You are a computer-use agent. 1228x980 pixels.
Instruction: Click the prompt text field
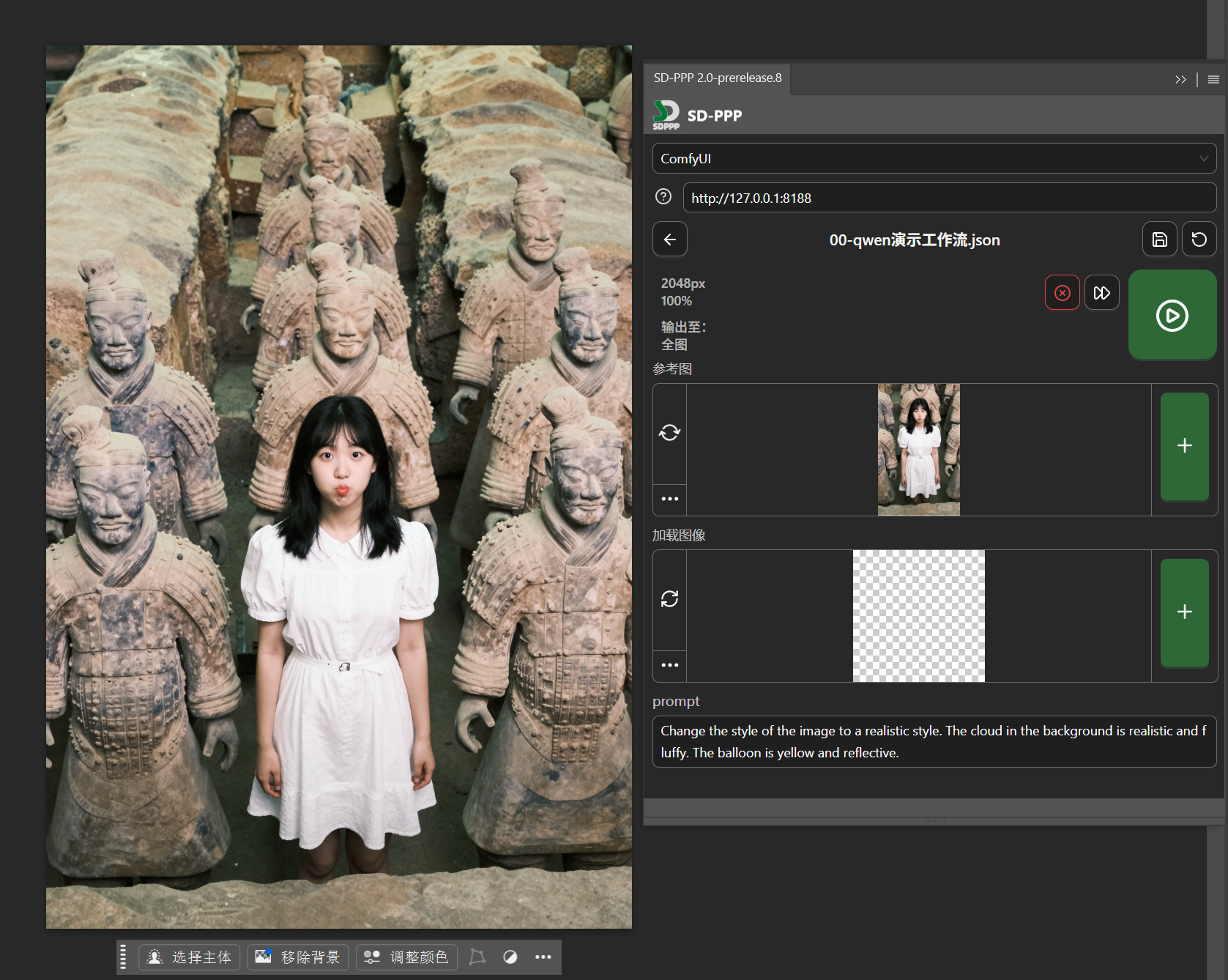click(x=934, y=741)
